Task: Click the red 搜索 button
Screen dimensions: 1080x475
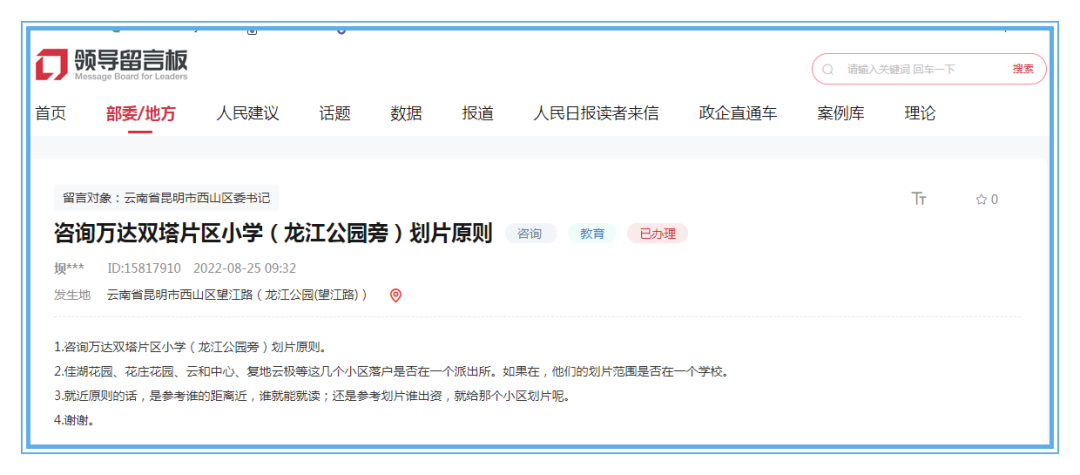Action: (1024, 69)
